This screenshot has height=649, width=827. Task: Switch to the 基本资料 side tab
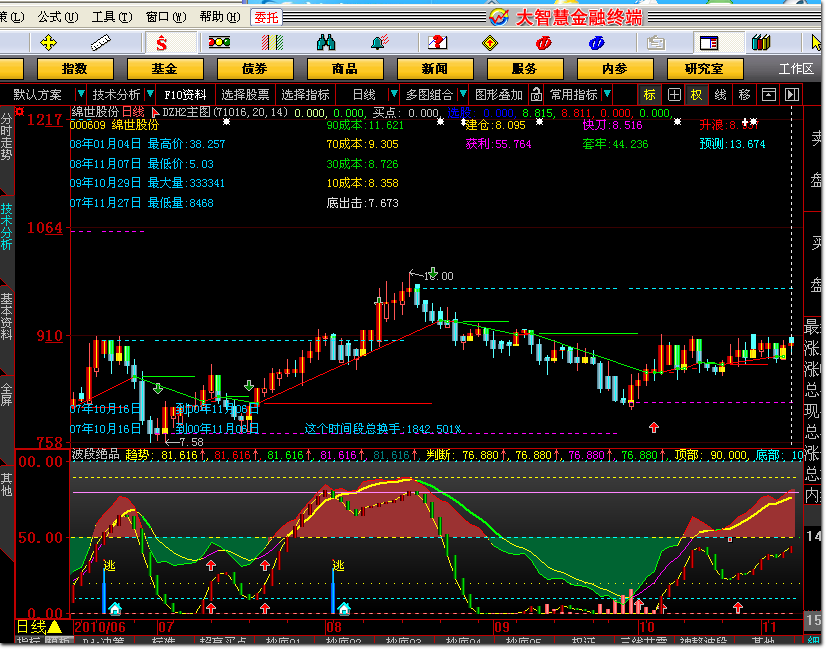click(7, 316)
